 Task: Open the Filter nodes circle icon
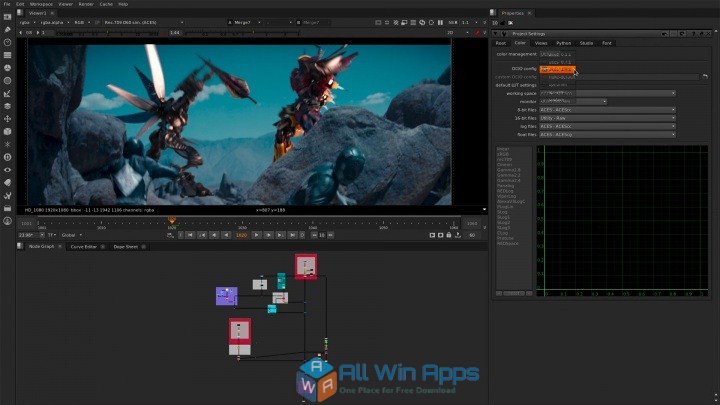(7, 81)
